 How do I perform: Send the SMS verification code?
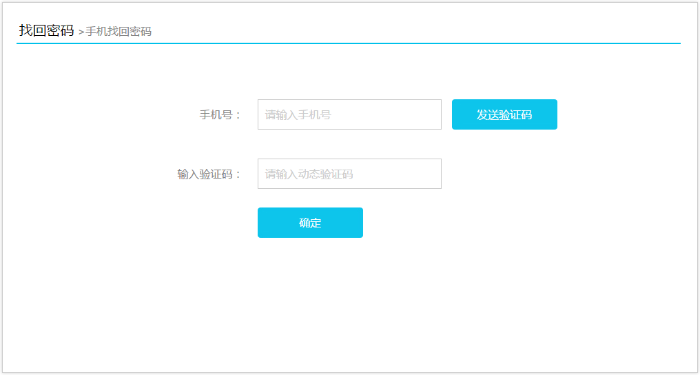click(x=504, y=114)
